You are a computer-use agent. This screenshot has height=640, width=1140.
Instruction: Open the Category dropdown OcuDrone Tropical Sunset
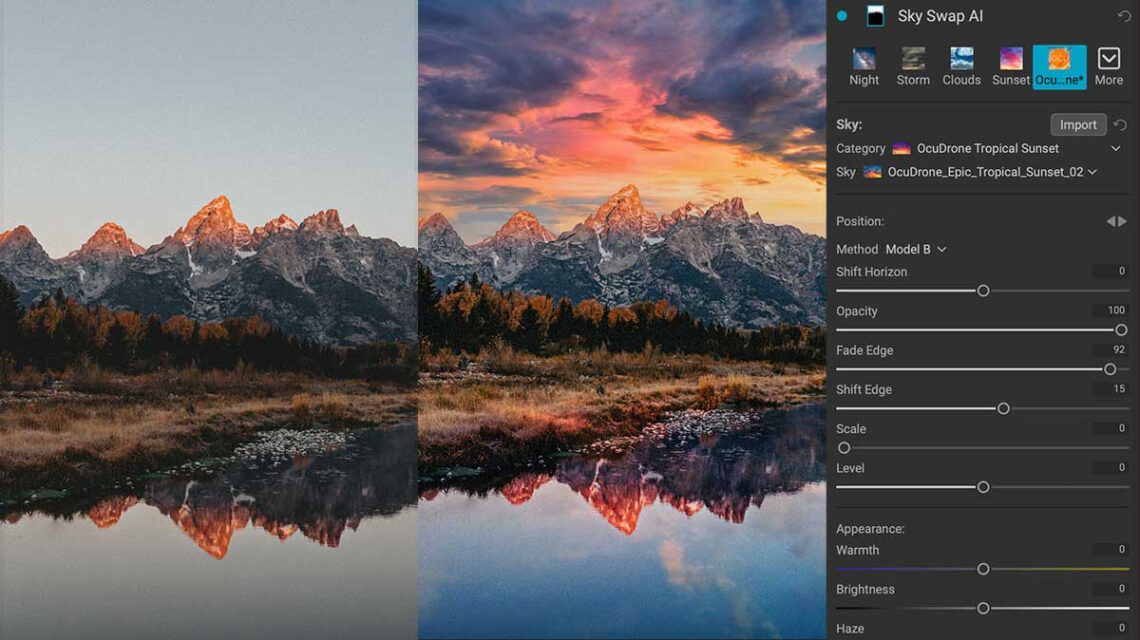point(1018,148)
